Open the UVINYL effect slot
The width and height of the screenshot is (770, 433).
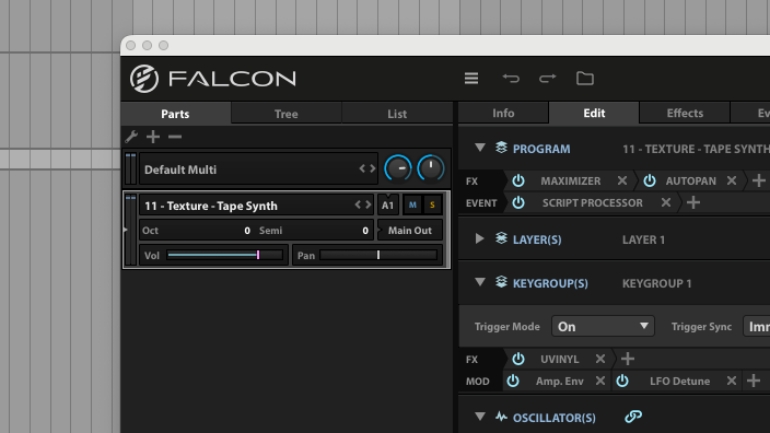tap(559, 359)
